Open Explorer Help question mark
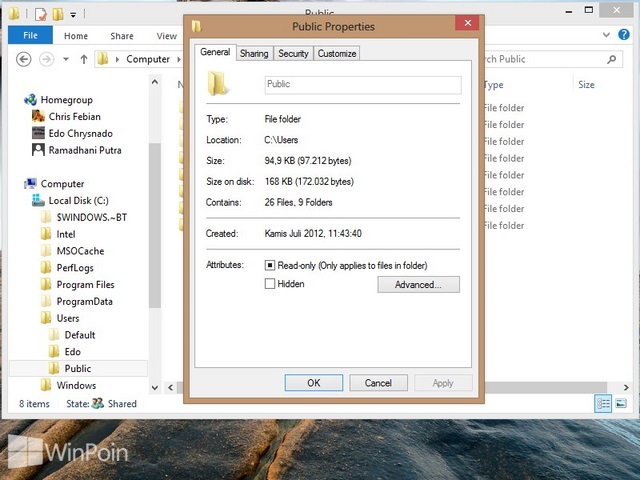Image resolution: width=640 pixels, height=480 pixels. pyautogui.click(x=623, y=35)
